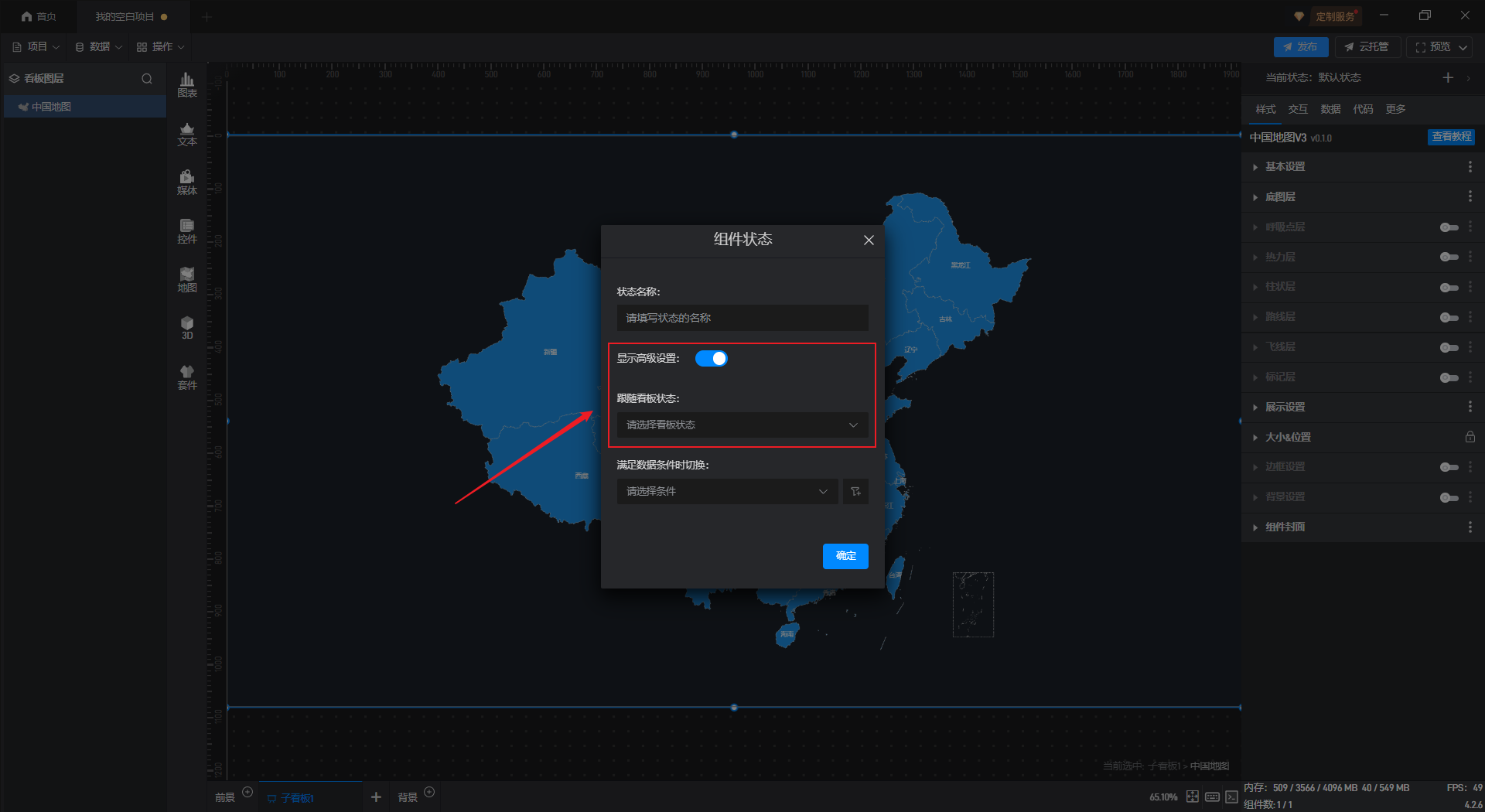Enable the 热力层 toggle
Image resolution: width=1485 pixels, height=812 pixels.
pos(1449,257)
